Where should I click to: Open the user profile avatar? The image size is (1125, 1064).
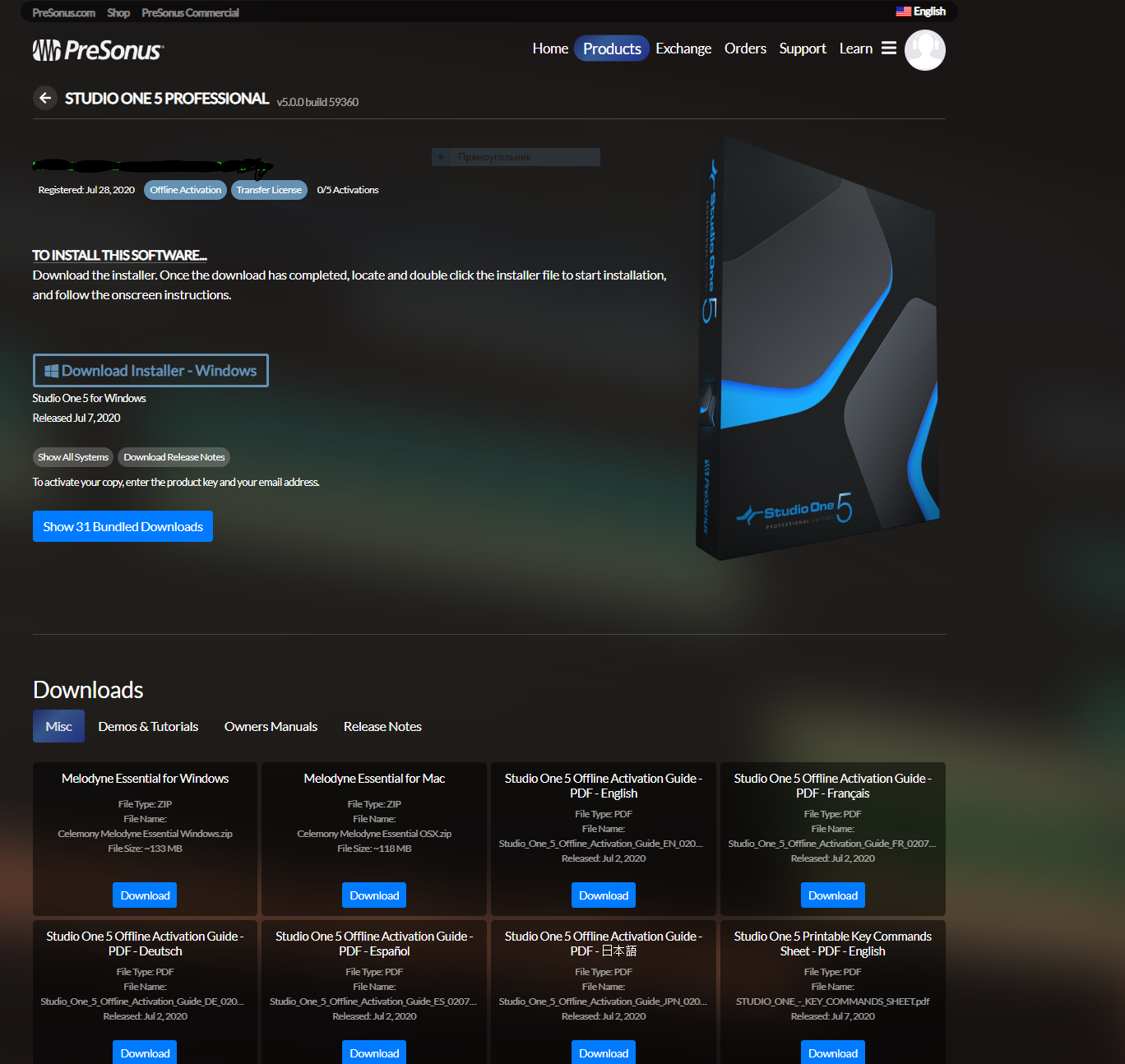tap(925, 50)
